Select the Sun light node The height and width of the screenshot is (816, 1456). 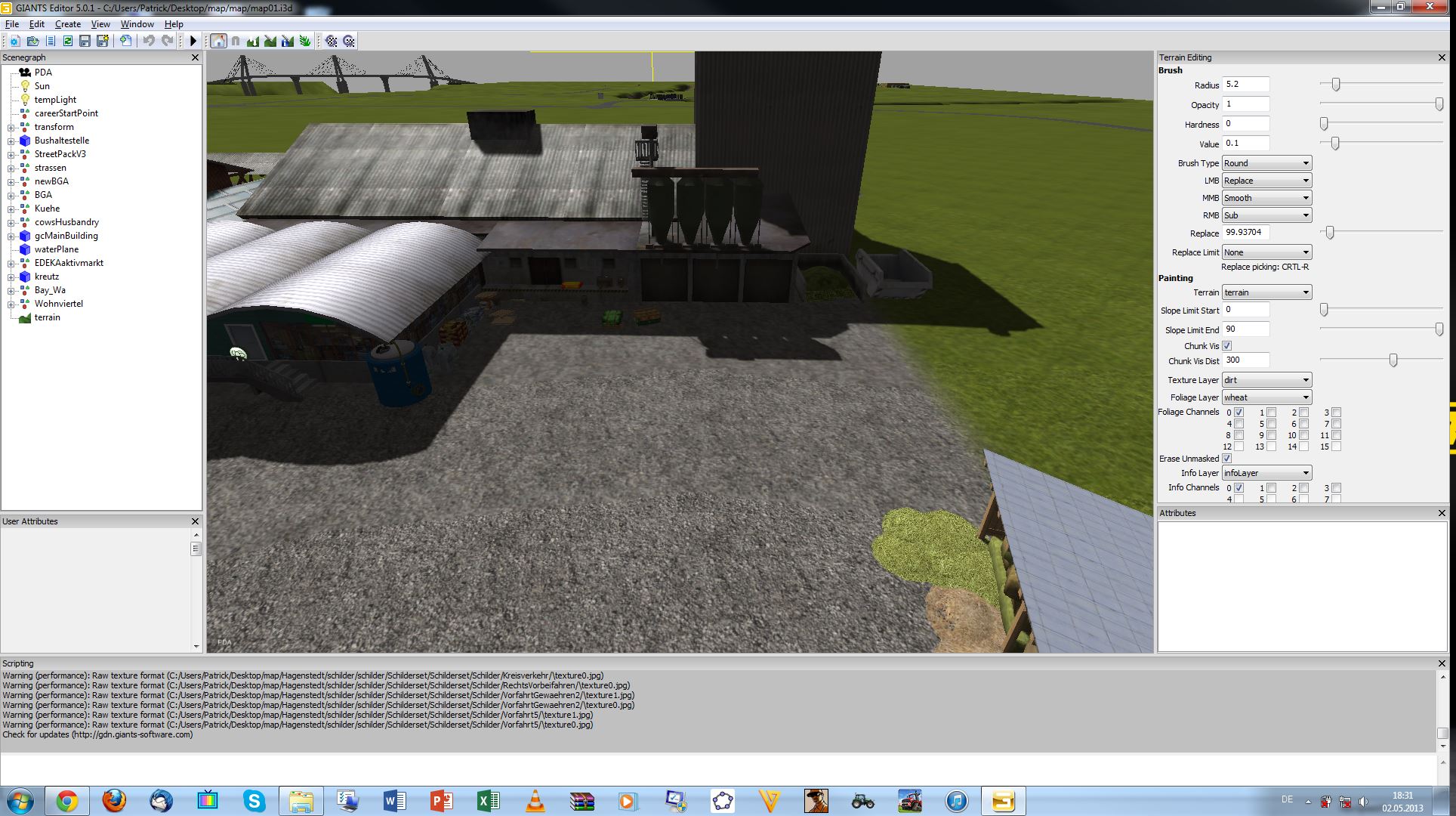[42, 86]
